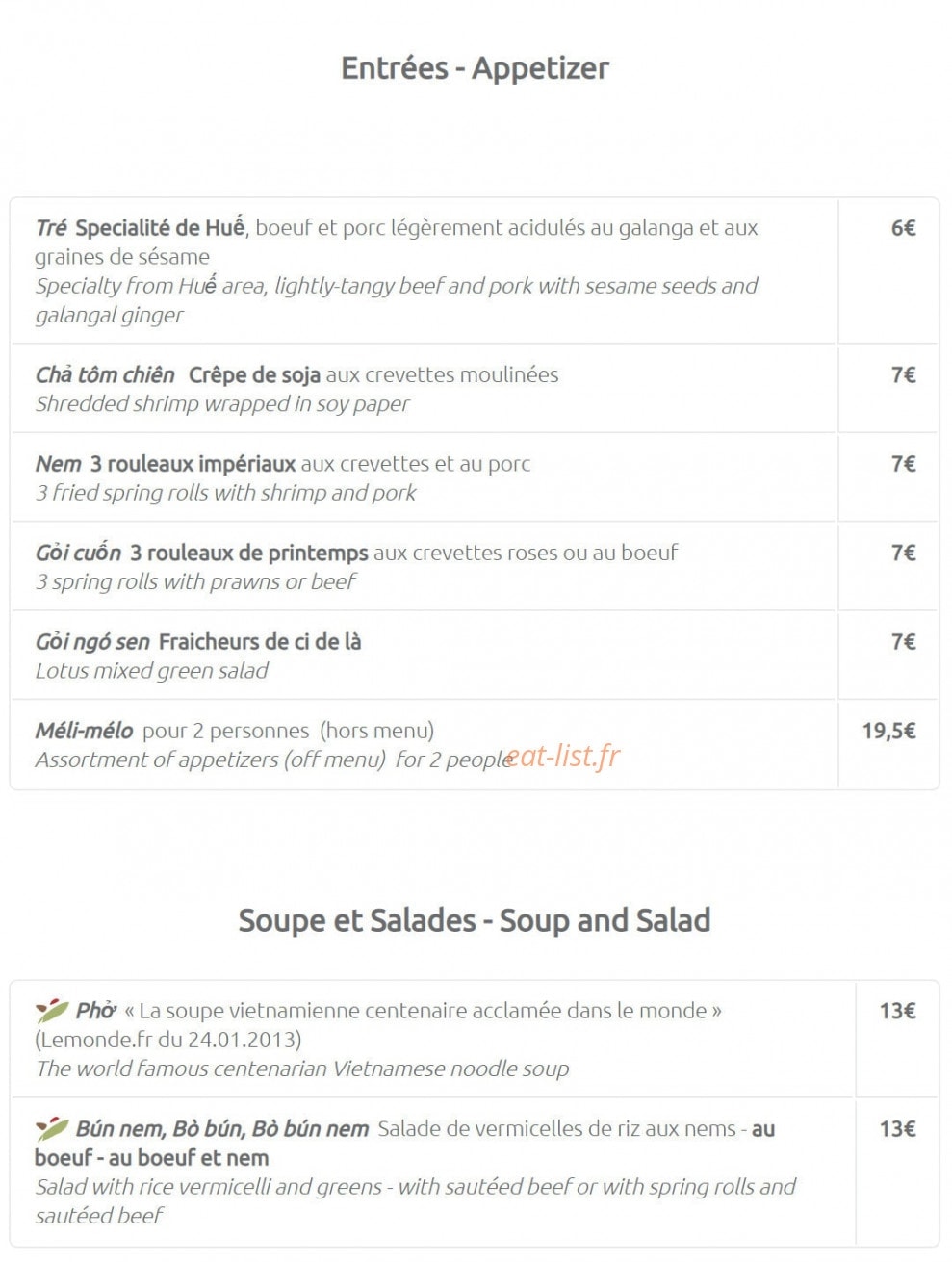Click the leaf icon beside Bún nem
The width and height of the screenshot is (952, 1262).
click(x=52, y=1128)
